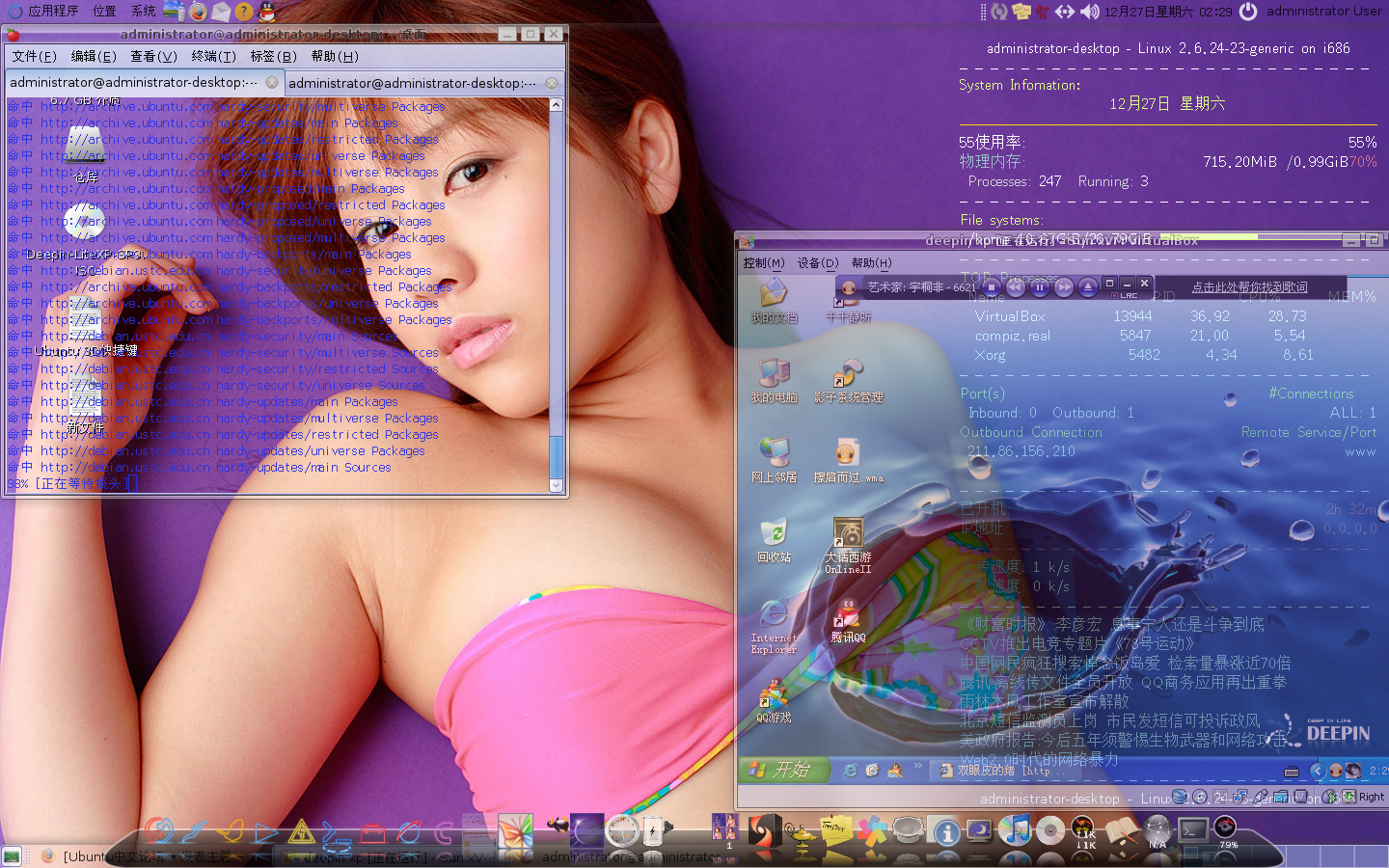Click the terminal scrollbar down arrow
This screenshot has height=868, width=1389.
pyautogui.click(x=556, y=485)
